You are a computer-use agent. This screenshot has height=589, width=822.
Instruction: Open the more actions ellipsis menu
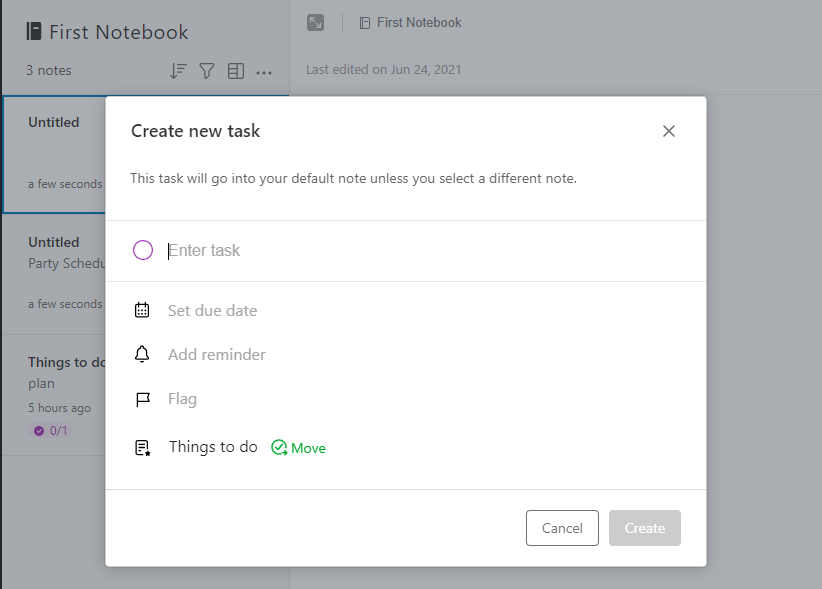coord(264,70)
